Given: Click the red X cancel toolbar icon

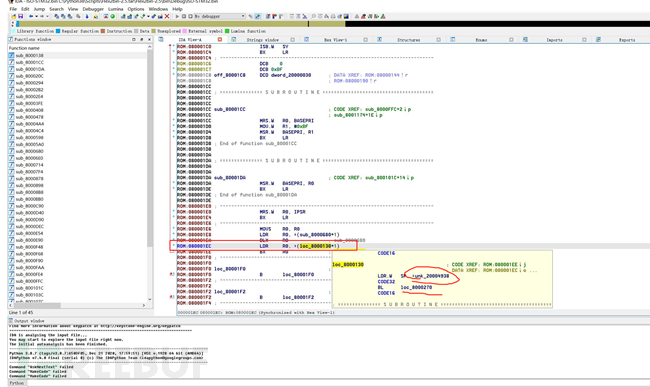Looking at the screenshot, I should (167, 17).
